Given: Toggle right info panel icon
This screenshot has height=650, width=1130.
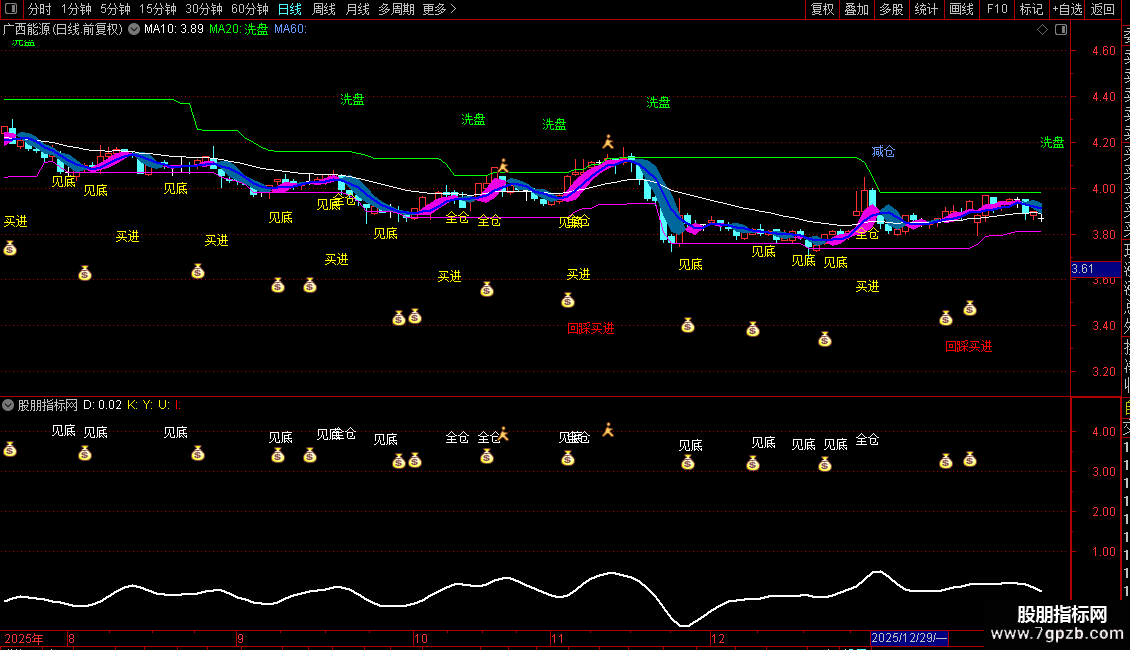Looking at the screenshot, I should pos(1061,29).
